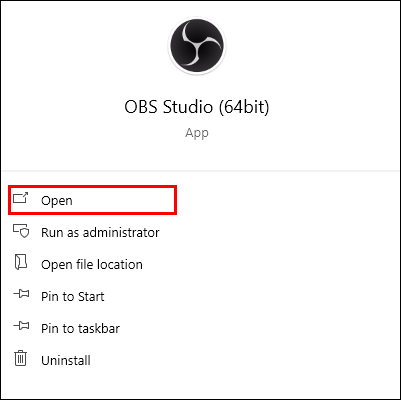Click the (64bit) part of the title
This screenshot has width=401, height=400.
244,107
